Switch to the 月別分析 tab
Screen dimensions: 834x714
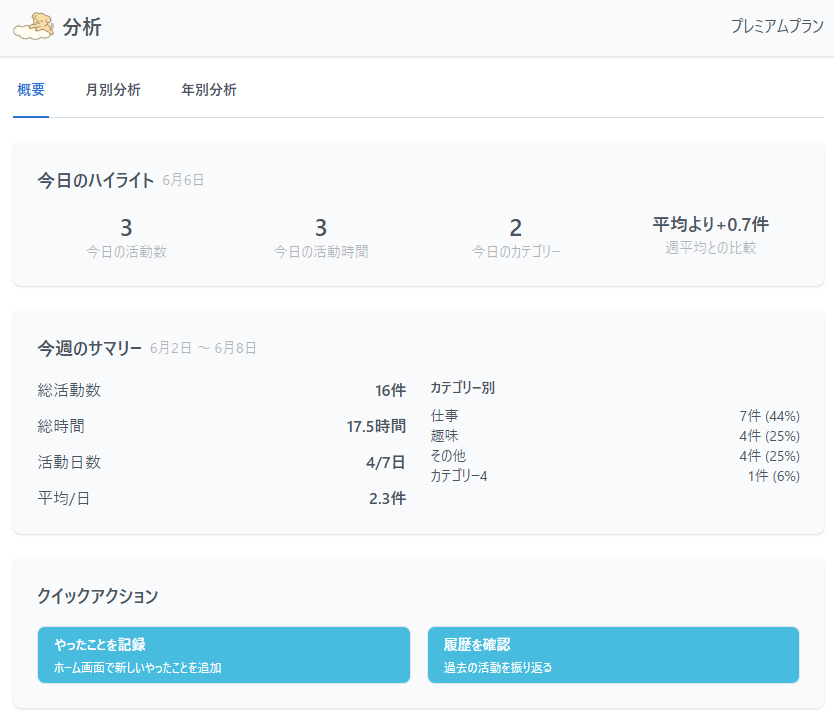(x=113, y=90)
